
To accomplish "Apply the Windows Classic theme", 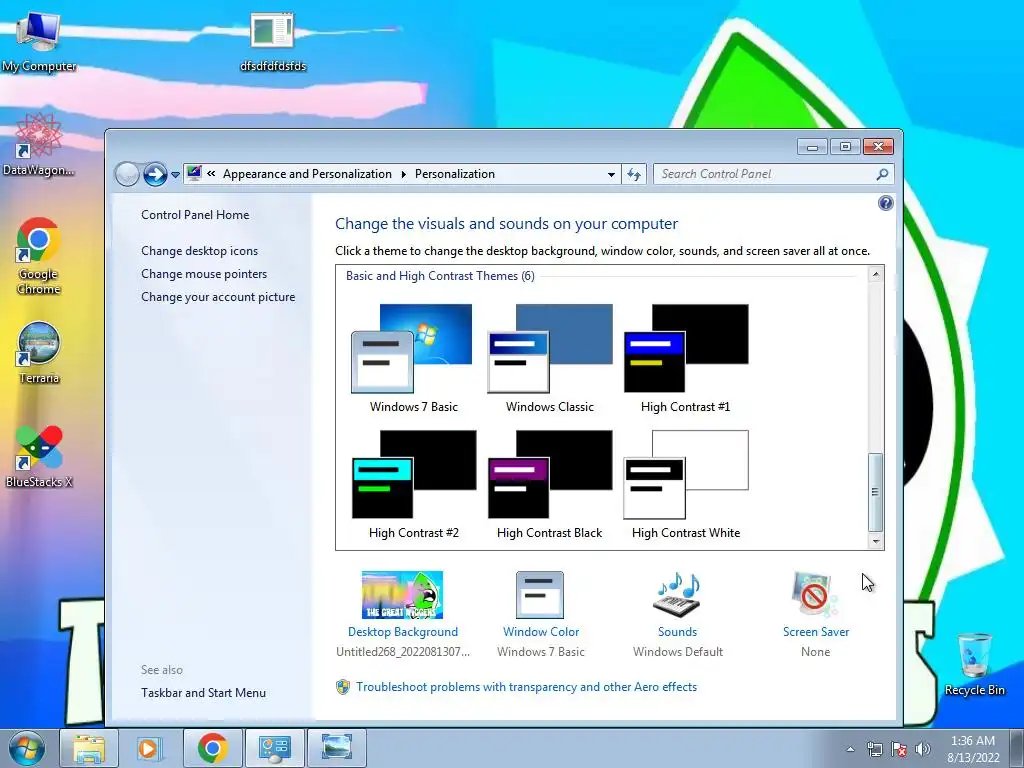I will pos(550,358).
